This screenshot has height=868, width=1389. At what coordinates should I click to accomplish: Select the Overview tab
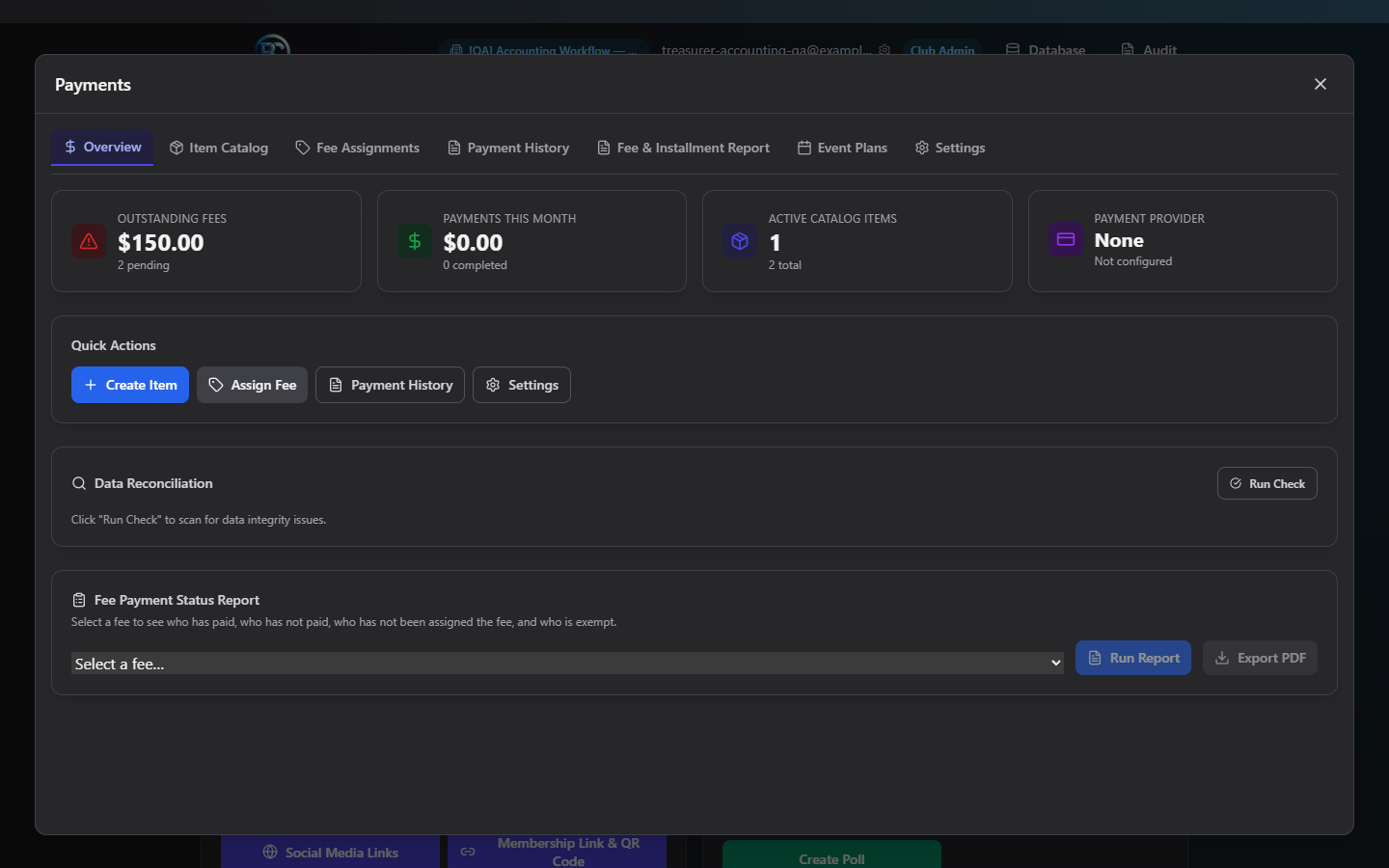(102, 147)
